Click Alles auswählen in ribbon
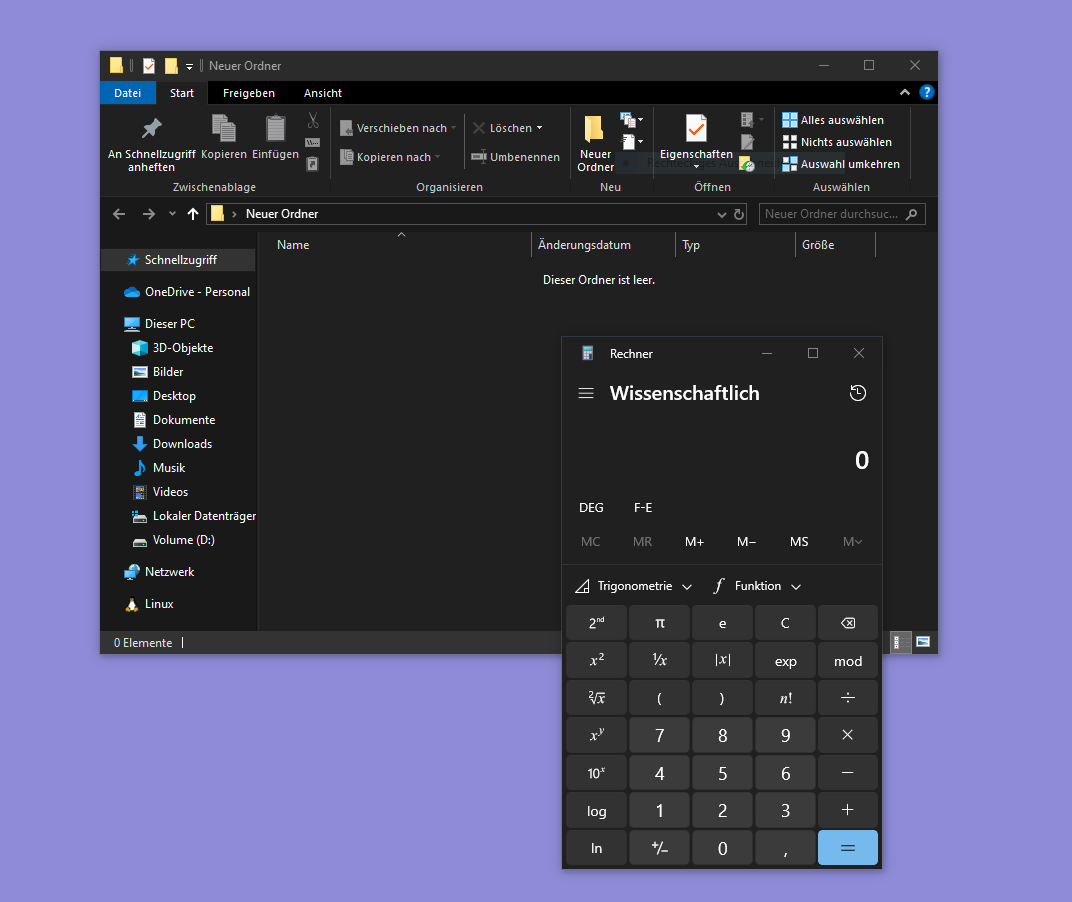This screenshot has width=1072, height=902. pos(833,120)
